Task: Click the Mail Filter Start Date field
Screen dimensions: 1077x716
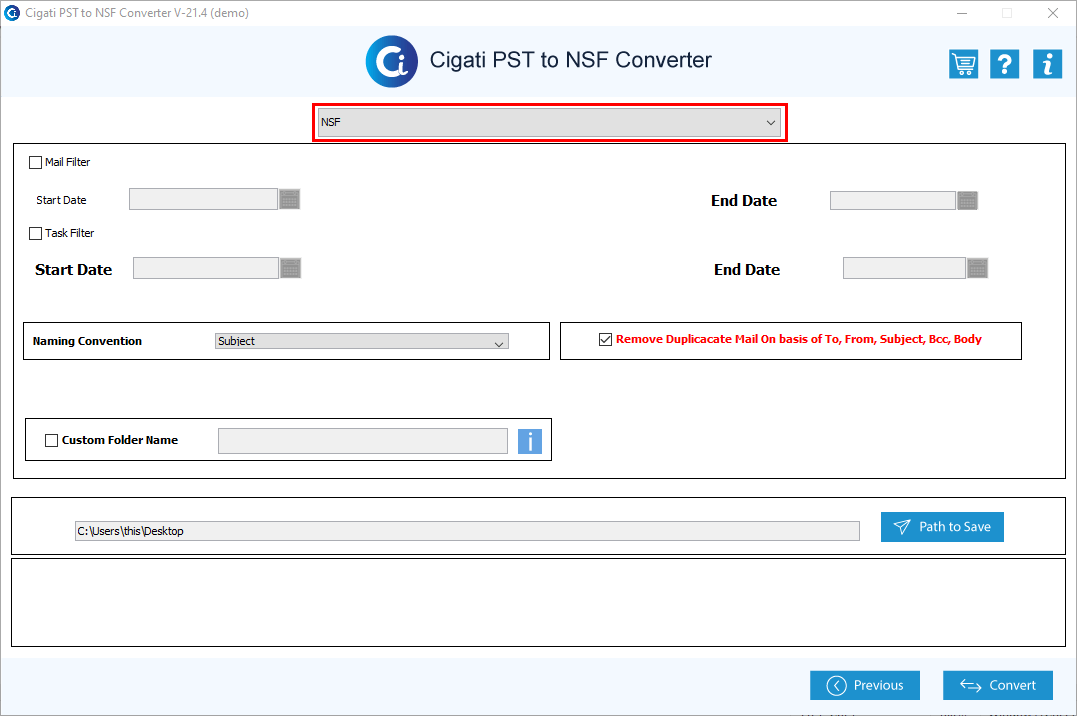Action: (x=203, y=199)
